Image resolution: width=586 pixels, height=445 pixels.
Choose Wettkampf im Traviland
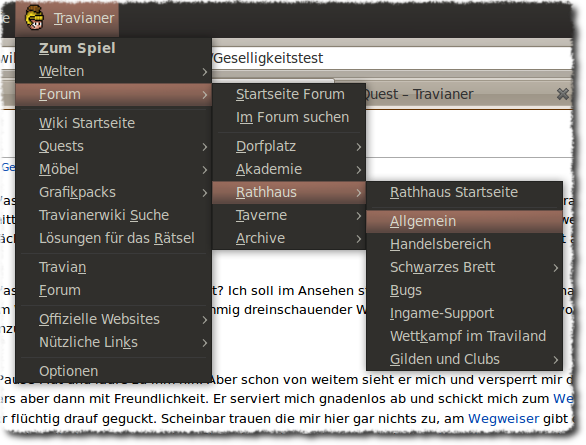point(465,337)
